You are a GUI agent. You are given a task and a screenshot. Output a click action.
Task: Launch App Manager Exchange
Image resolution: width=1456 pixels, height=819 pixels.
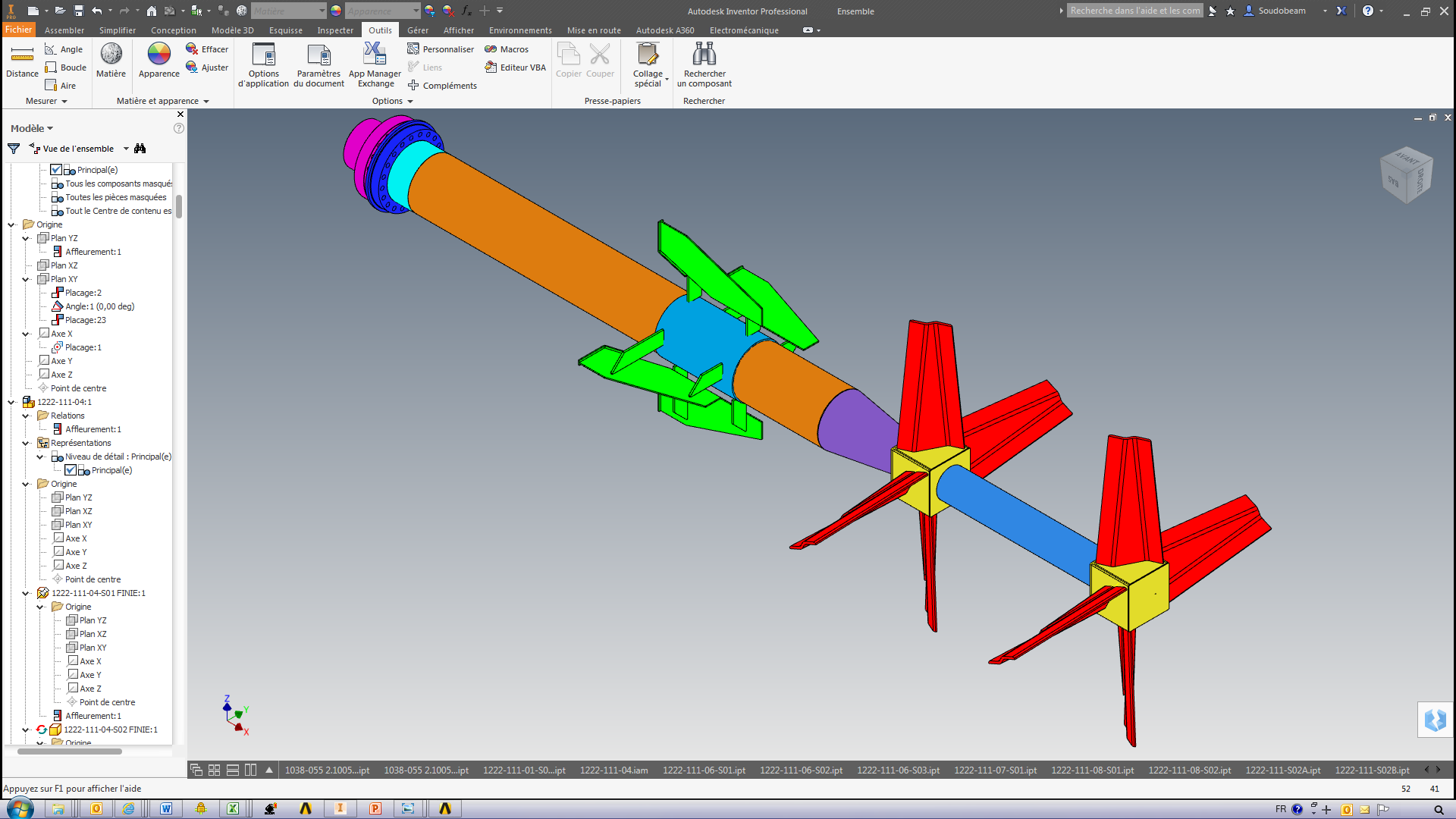tap(375, 65)
